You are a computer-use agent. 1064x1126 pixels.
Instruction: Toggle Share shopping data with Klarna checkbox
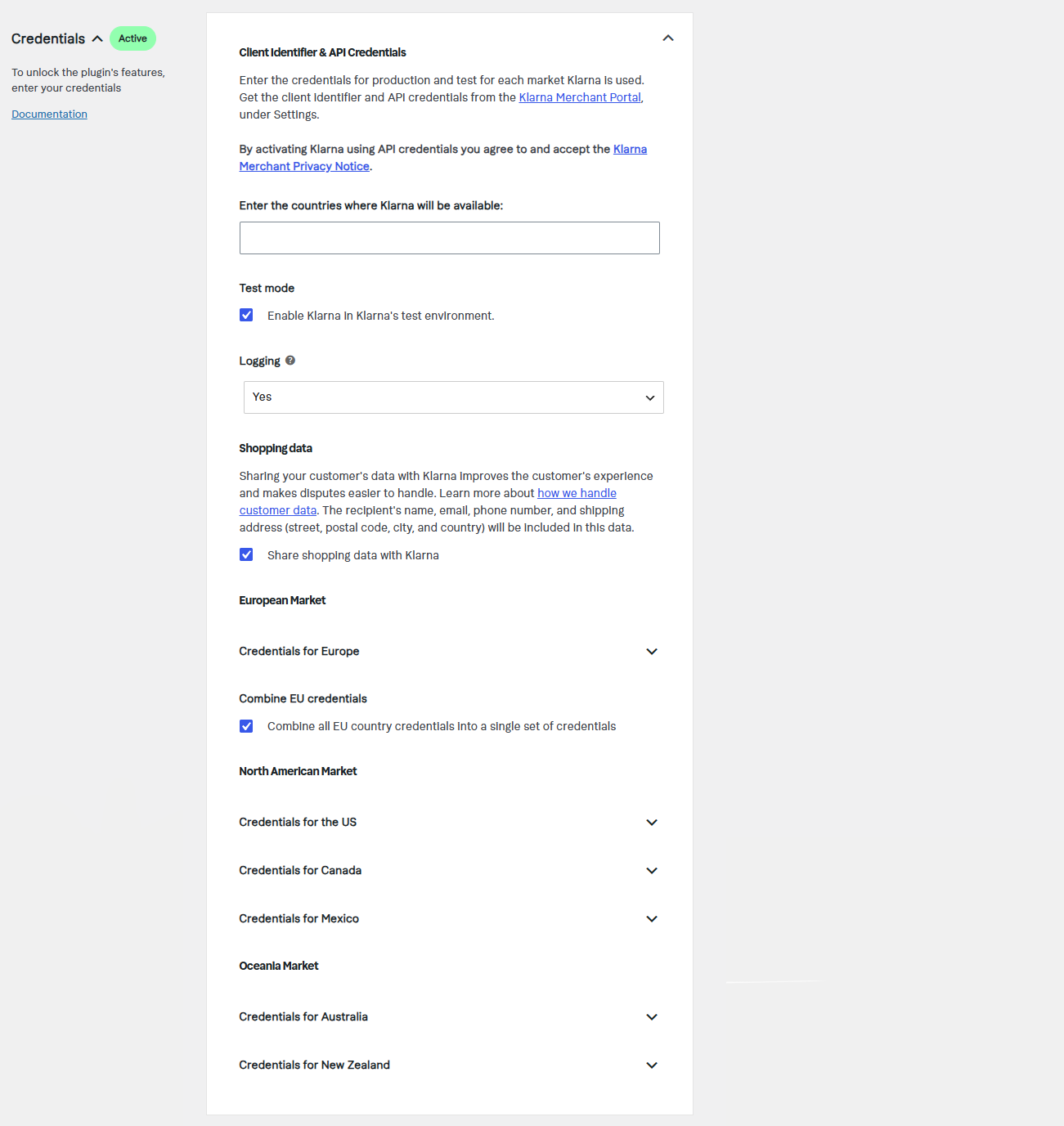pos(246,554)
